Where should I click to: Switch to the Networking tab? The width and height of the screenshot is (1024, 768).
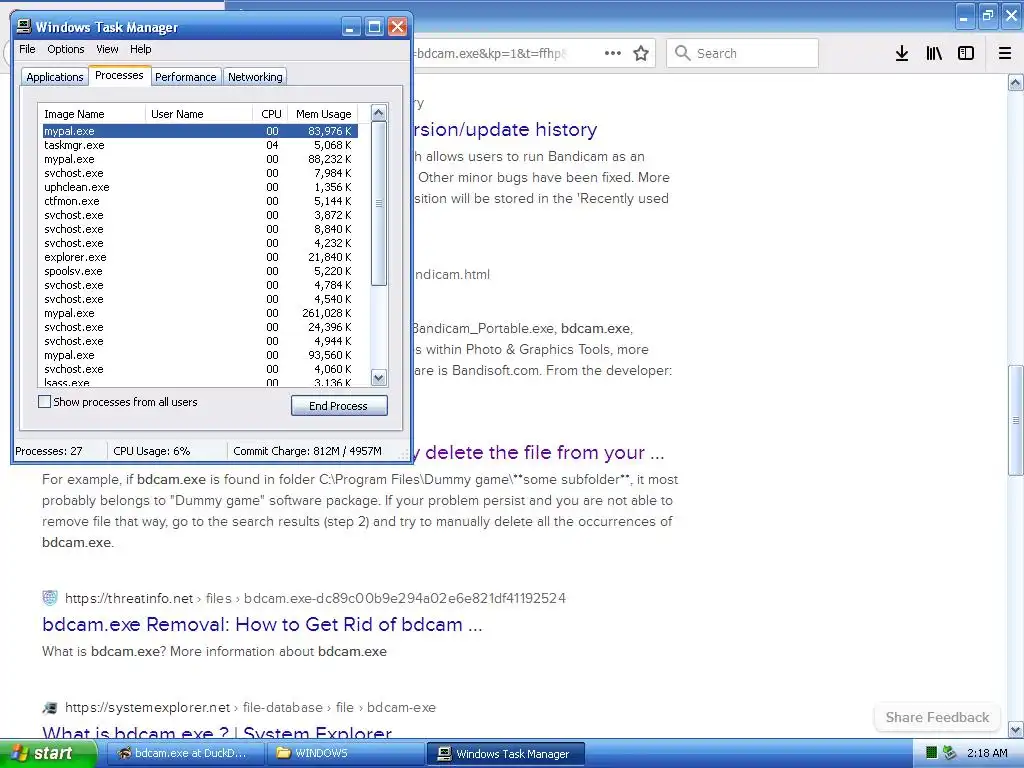[255, 77]
